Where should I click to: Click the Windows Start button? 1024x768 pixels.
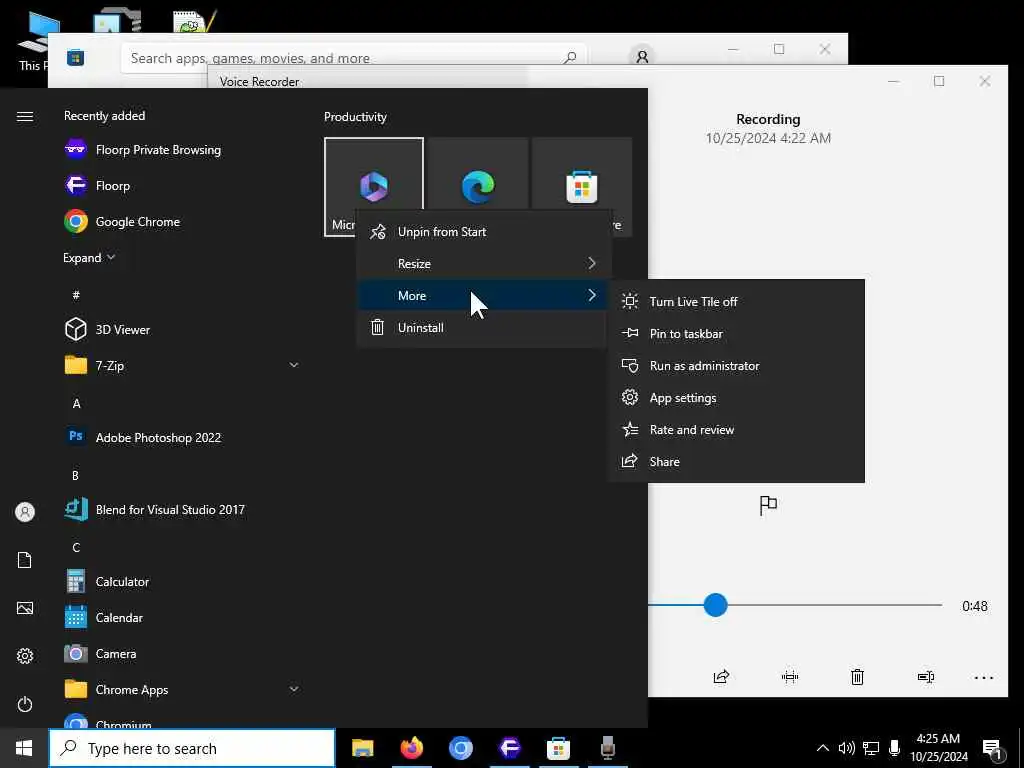pyautogui.click(x=24, y=748)
